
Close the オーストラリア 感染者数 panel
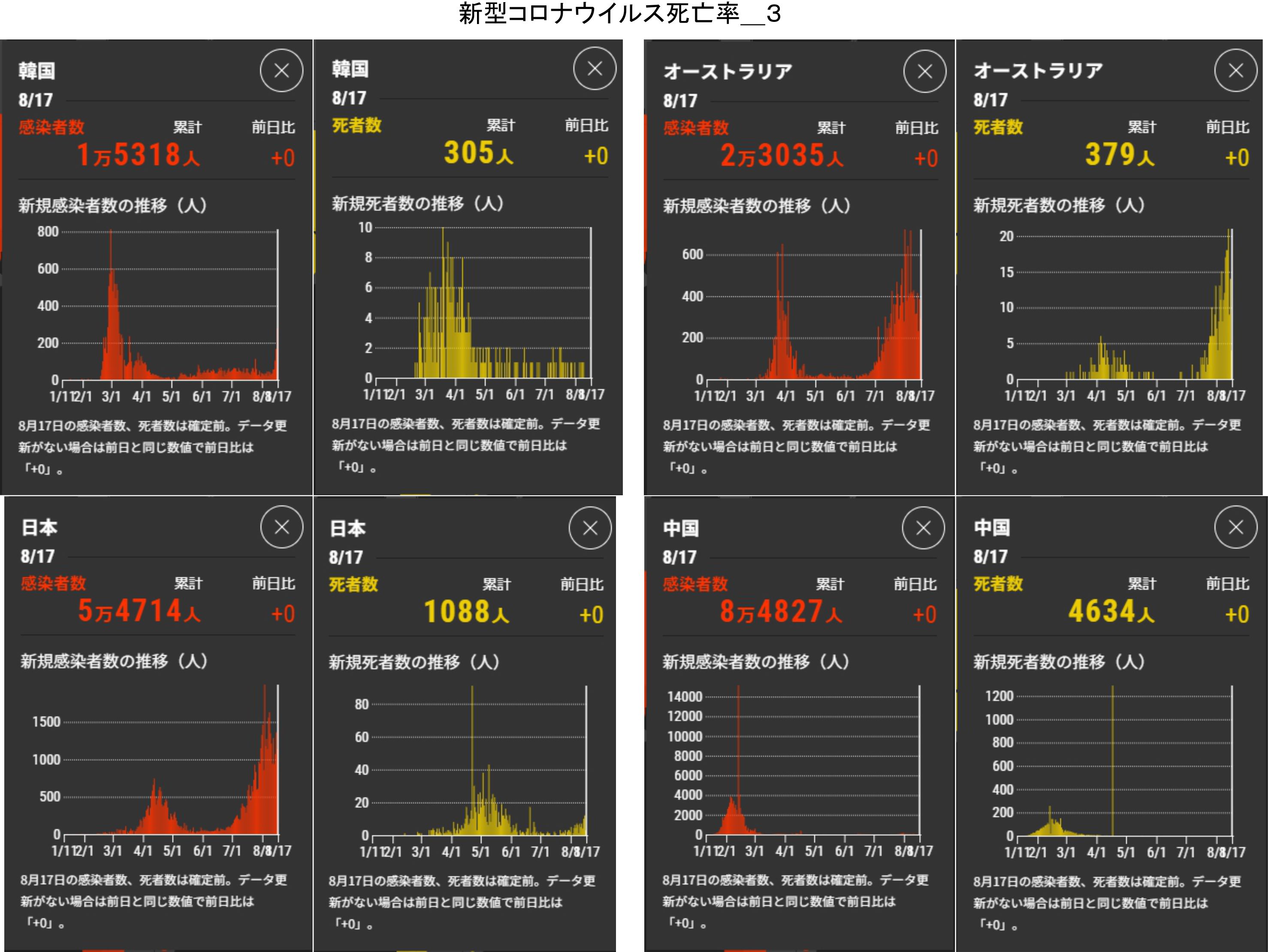(x=925, y=72)
